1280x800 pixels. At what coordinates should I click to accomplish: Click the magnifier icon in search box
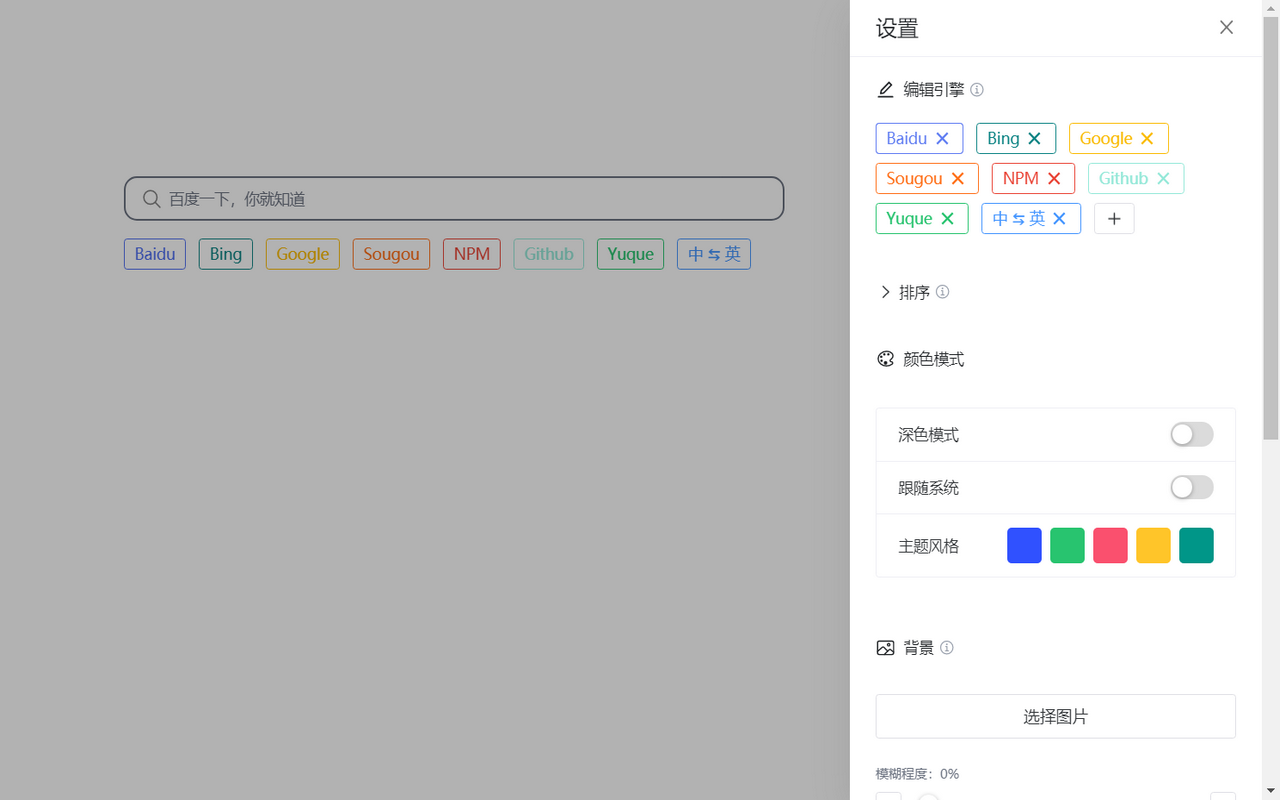click(x=151, y=199)
